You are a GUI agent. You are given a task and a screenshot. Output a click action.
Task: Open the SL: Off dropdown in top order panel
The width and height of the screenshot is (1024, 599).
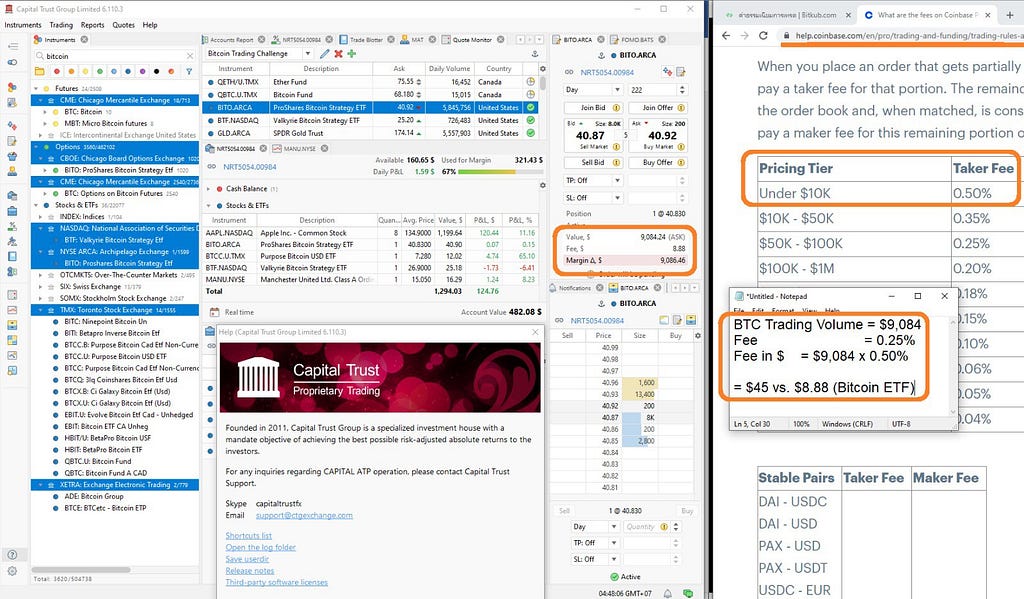(617, 197)
